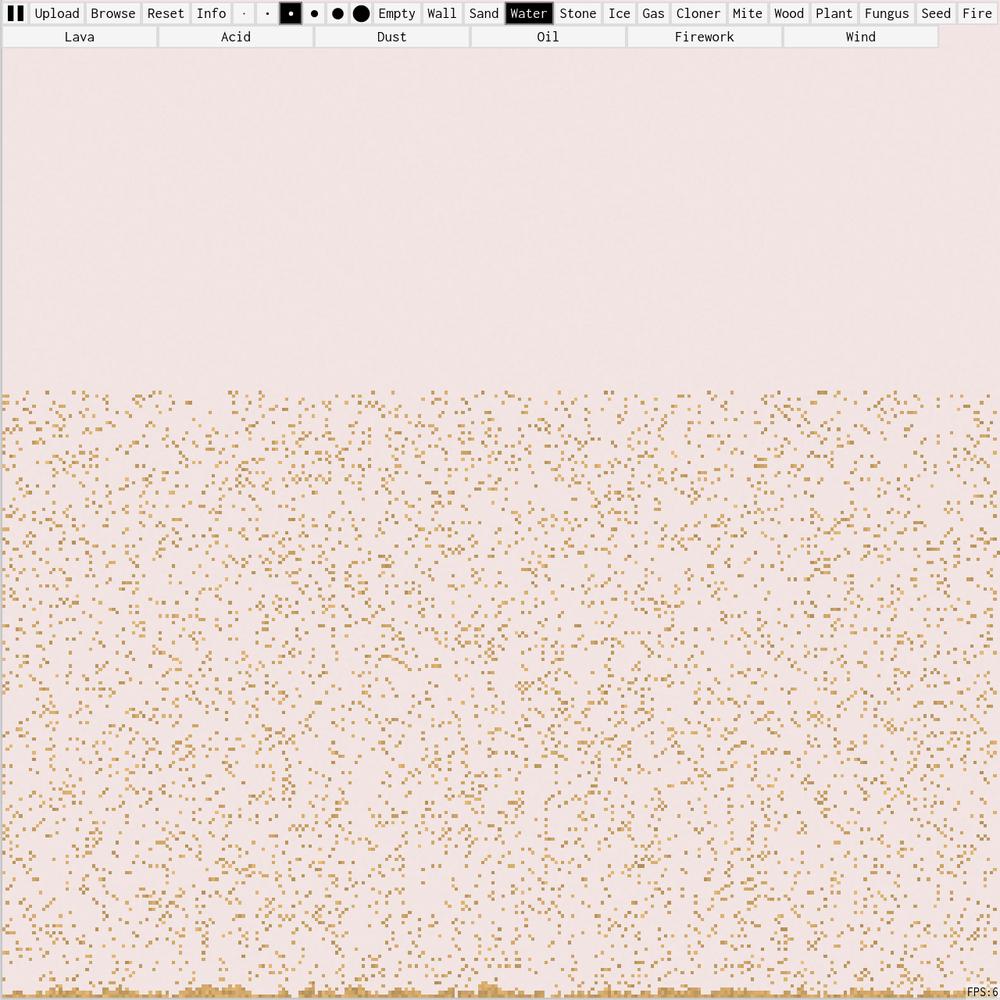The width and height of the screenshot is (1000, 1000).
Task: Select the active Water element
Action: pos(529,13)
